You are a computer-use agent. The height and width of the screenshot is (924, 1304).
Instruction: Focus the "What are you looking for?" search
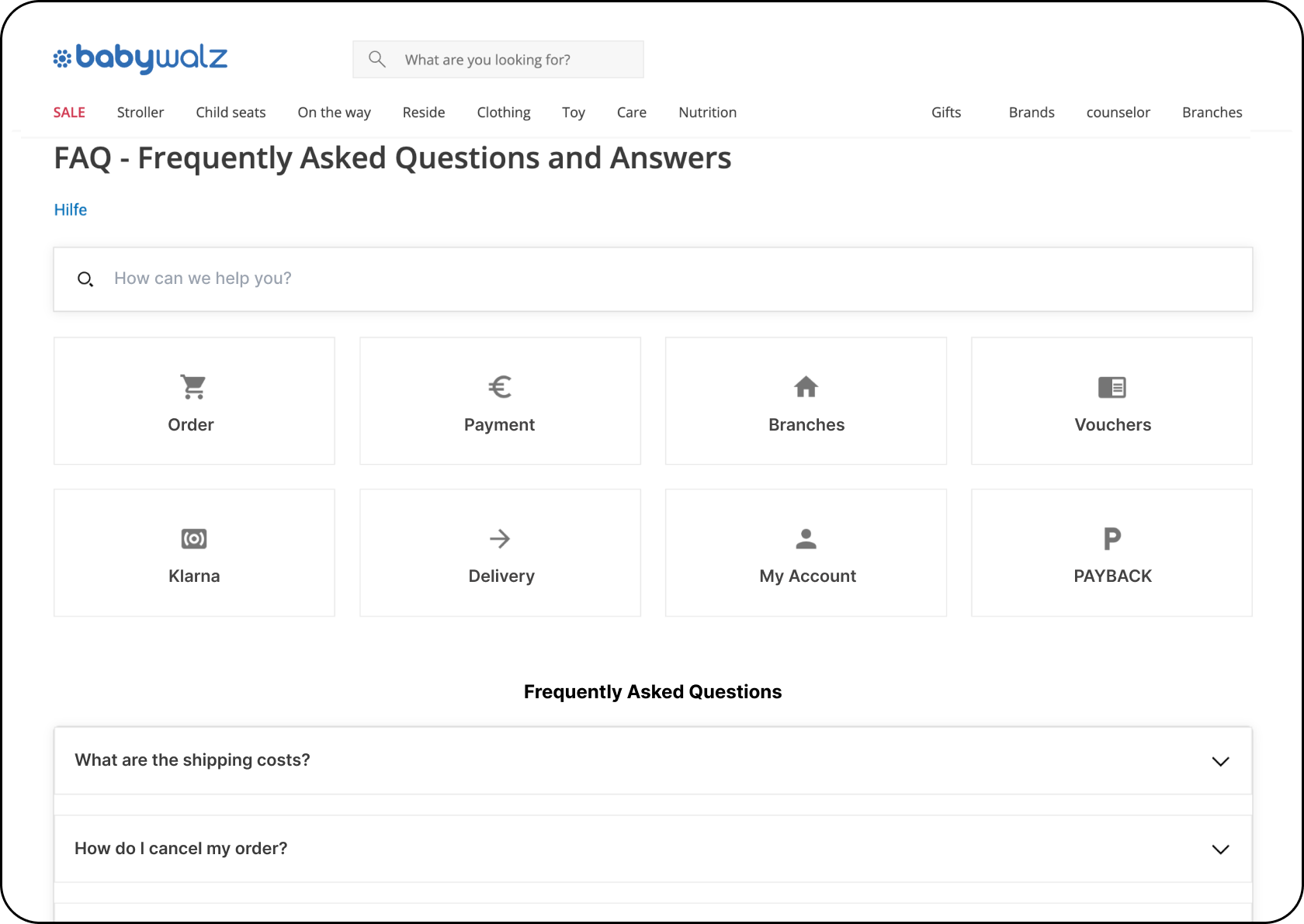tap(512, 60)
